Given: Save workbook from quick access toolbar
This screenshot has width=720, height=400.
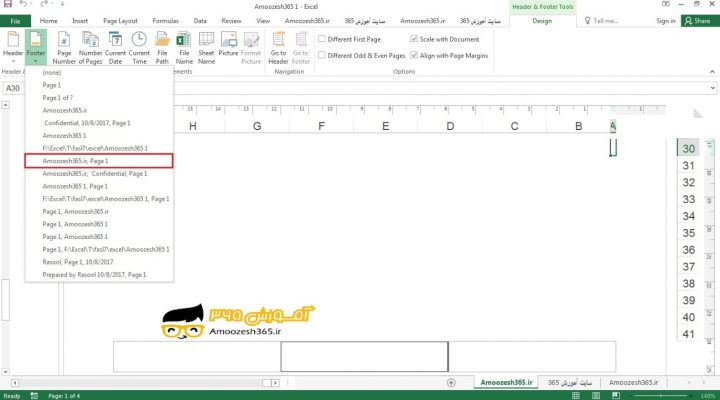Looking at the screenshot, I should click(x=8, y=4).
